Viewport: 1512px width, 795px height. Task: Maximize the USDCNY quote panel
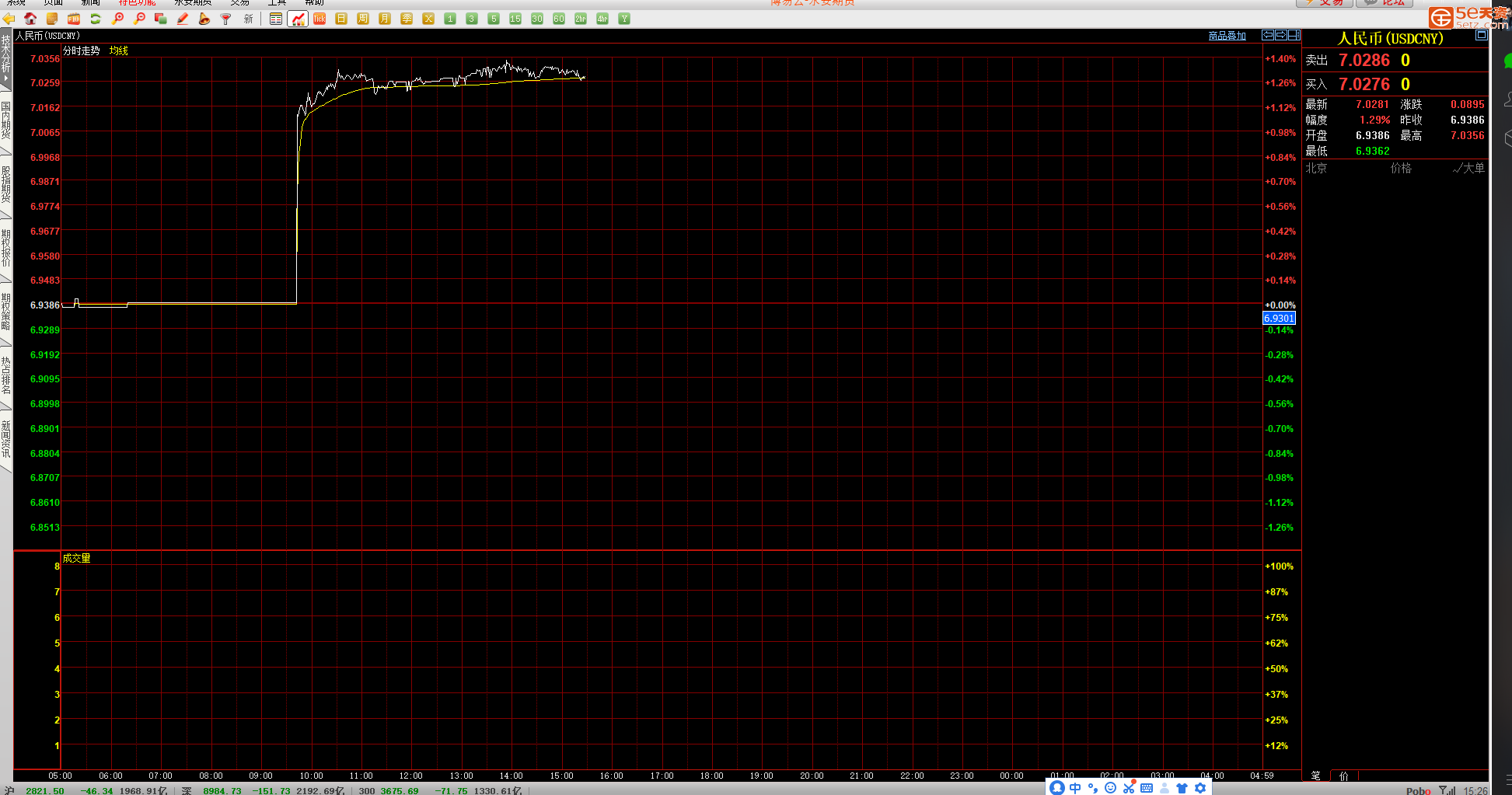1481,35
